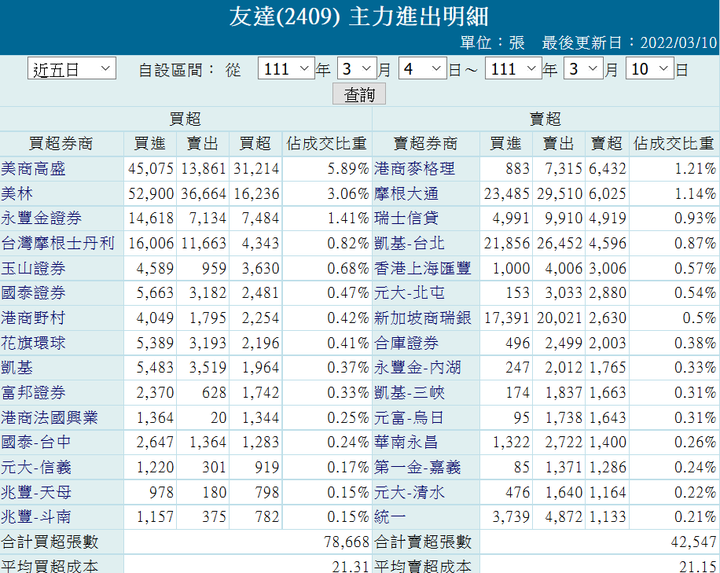The image size is (720, 573).
Task: Open the end year 111 dropdown
Action: 513,69
